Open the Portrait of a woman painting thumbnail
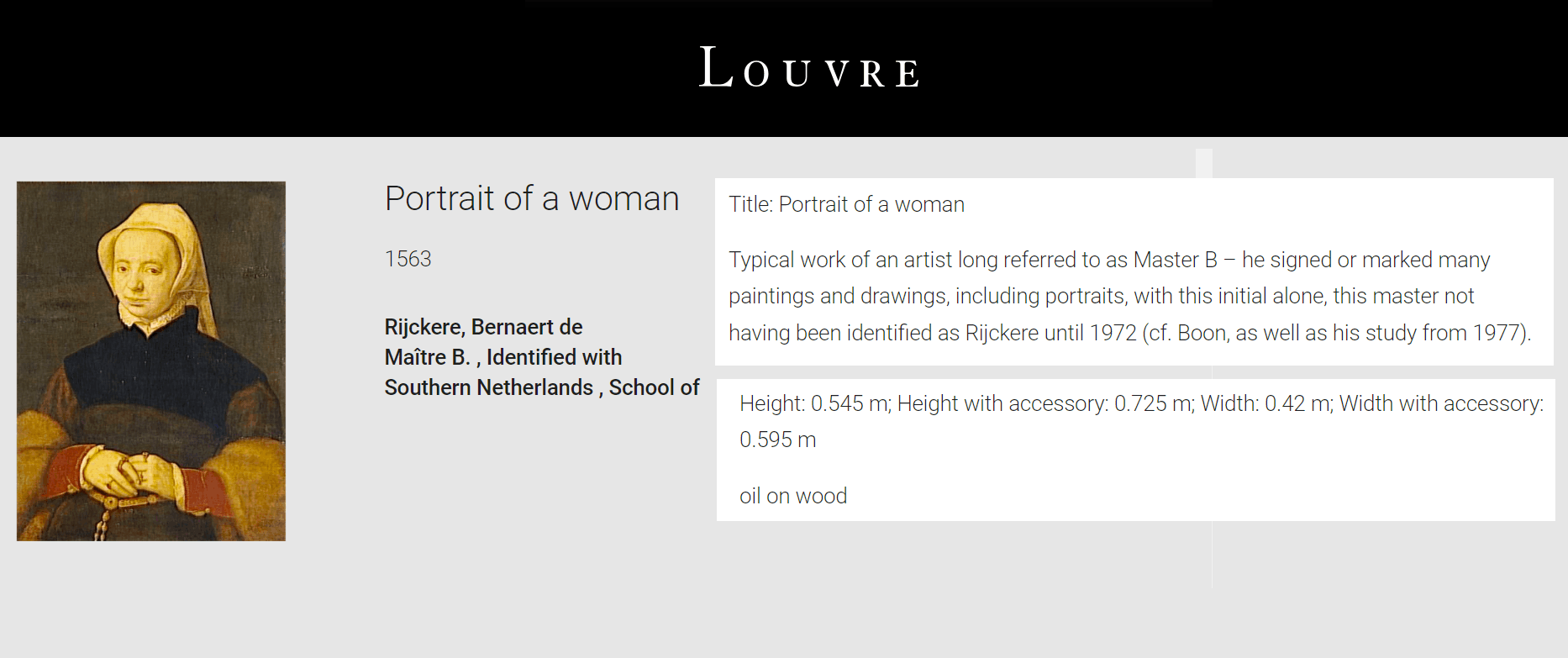 [x=151, y=361]
